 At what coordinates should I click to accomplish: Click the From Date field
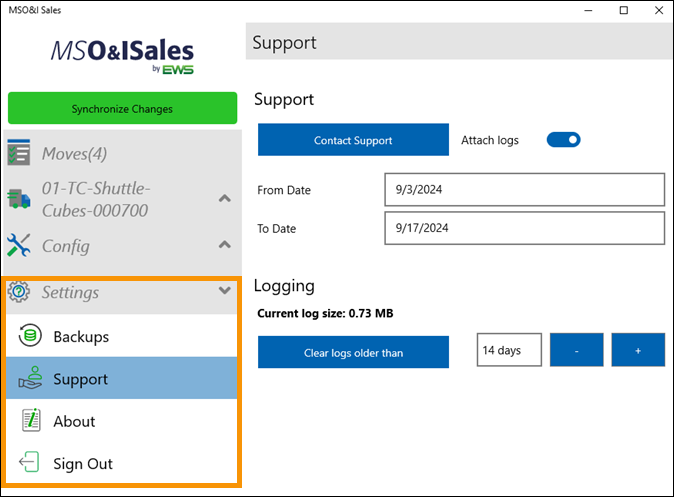click(x=524, y=190)
